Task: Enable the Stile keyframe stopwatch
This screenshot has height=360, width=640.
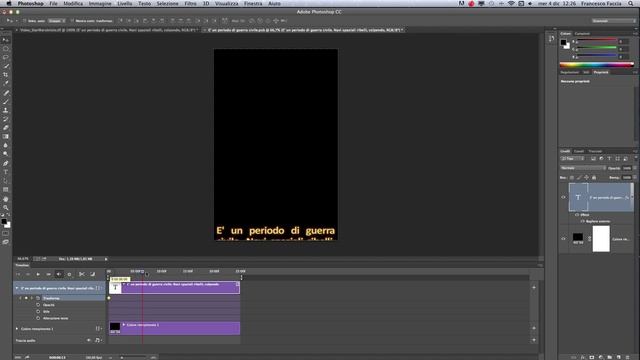Action: click(38, 311)
